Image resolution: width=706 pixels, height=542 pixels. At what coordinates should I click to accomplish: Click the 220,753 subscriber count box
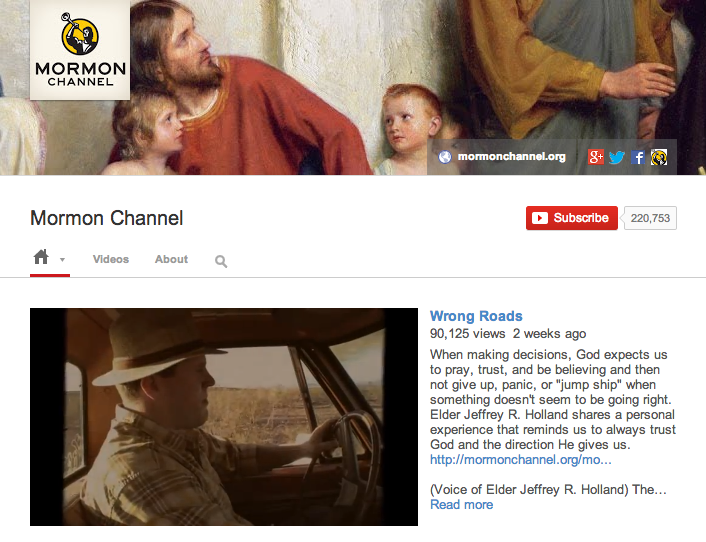[x=650, y=218]
